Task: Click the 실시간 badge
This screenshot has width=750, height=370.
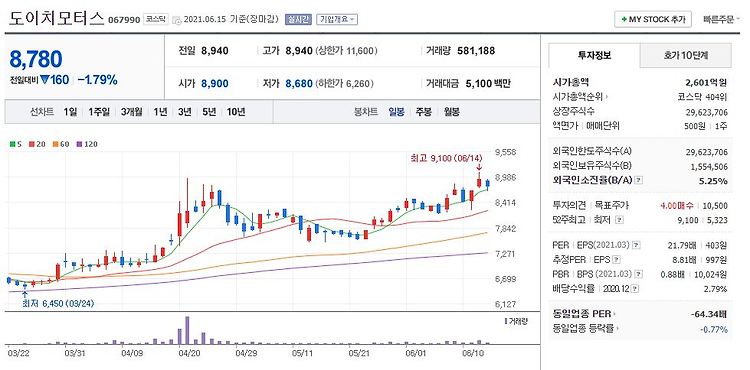Action: tap(298, 20)
